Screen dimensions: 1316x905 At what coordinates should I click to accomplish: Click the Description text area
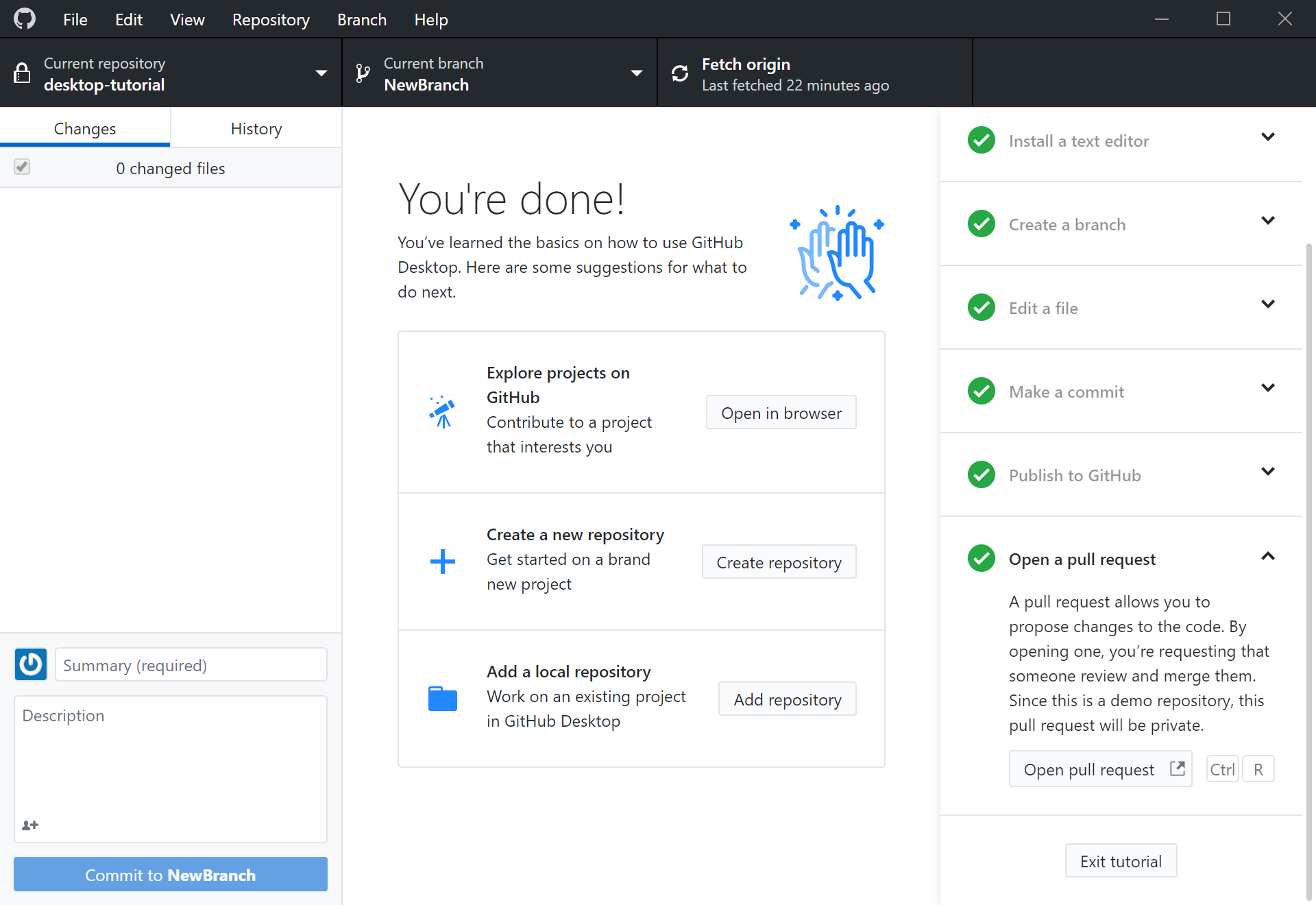[x=171, y=769]
